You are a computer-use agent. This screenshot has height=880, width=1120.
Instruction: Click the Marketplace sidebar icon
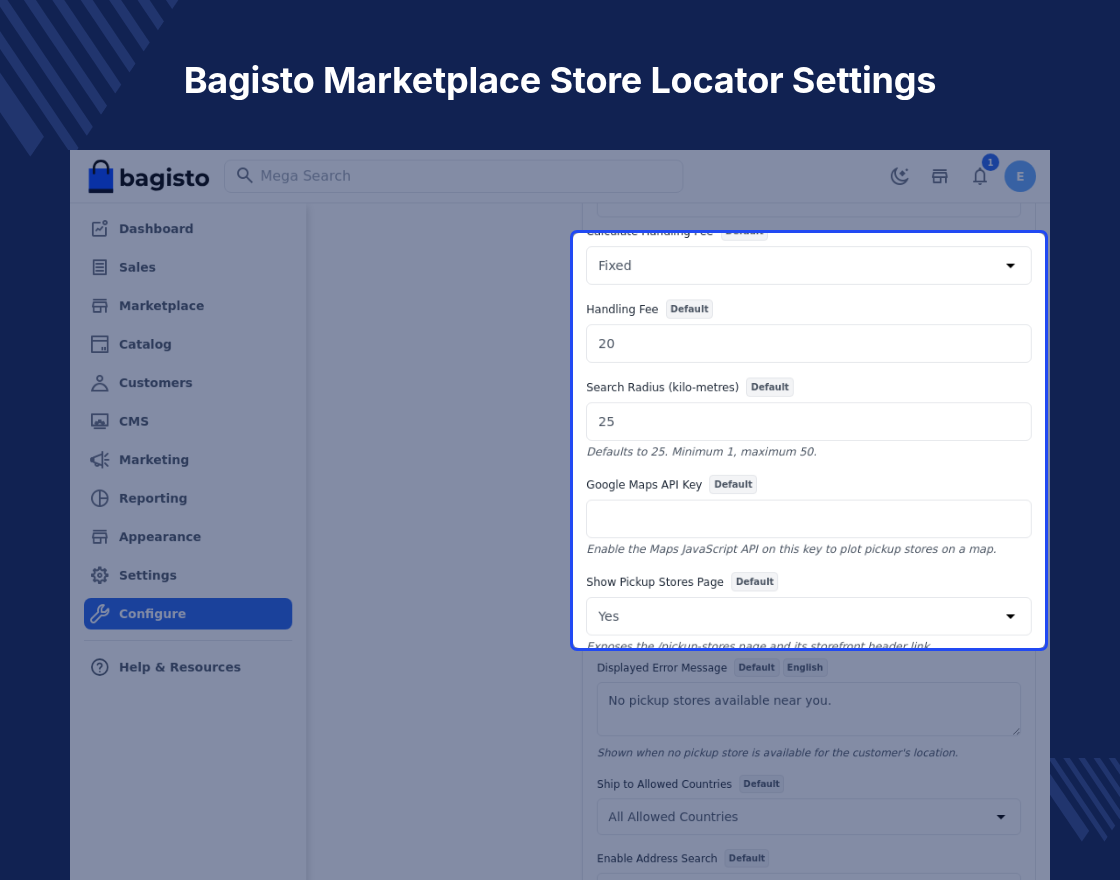coord(100,306)
